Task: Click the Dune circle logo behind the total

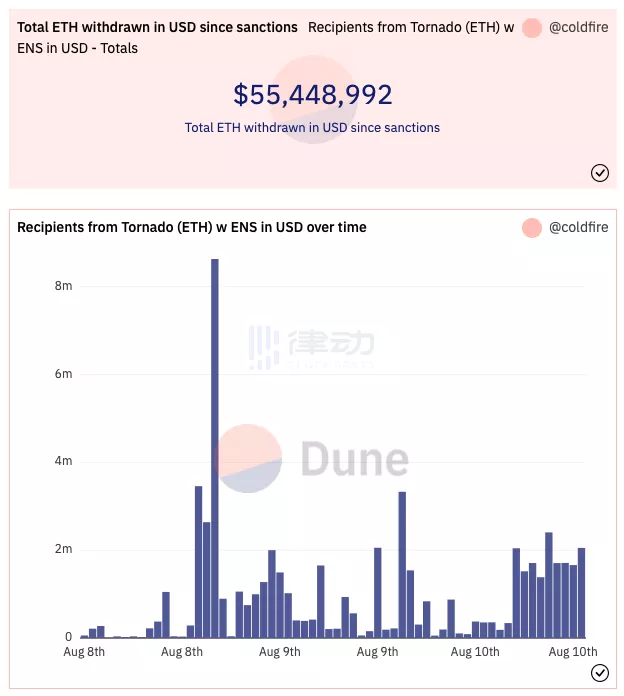Action: click(313, 99)
